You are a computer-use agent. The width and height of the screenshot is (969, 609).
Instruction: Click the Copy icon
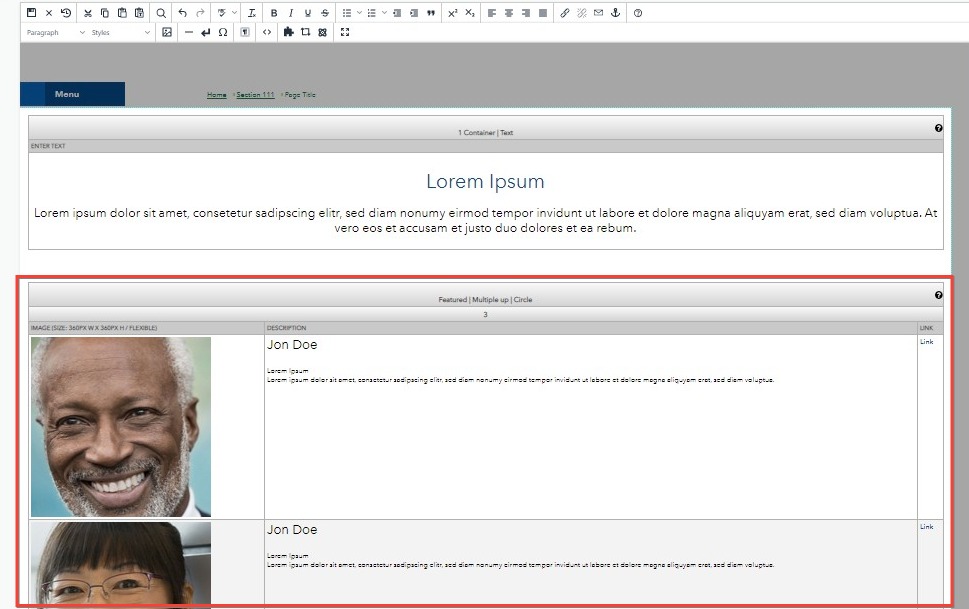pos(104,12)
